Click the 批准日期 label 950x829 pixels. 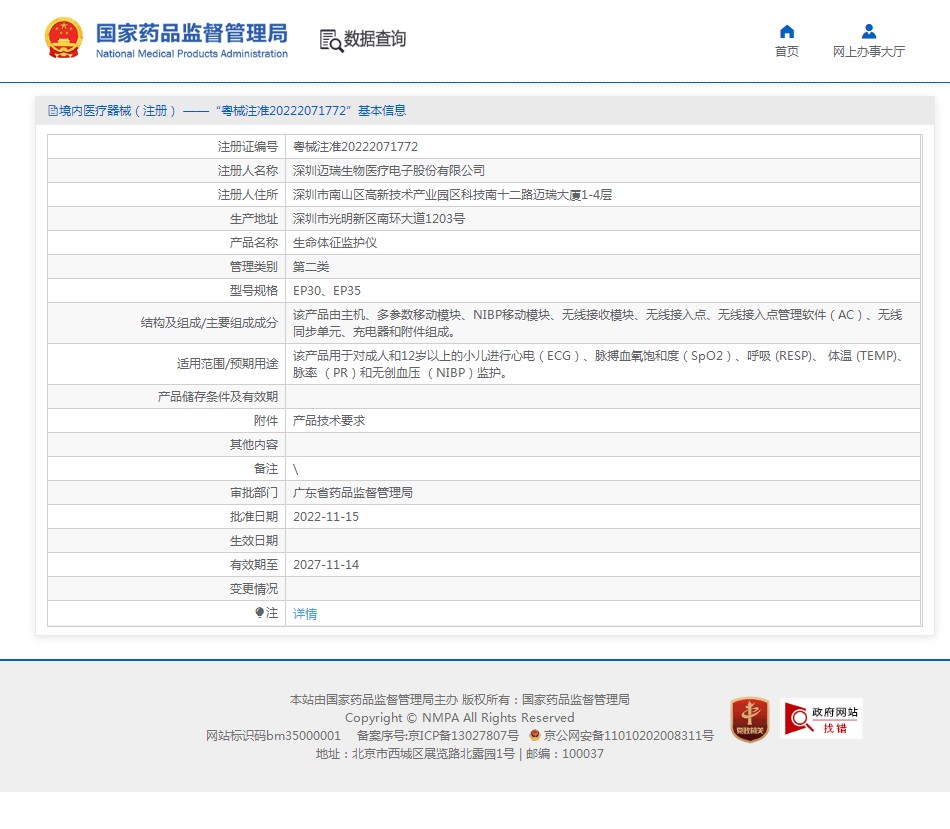254,517
